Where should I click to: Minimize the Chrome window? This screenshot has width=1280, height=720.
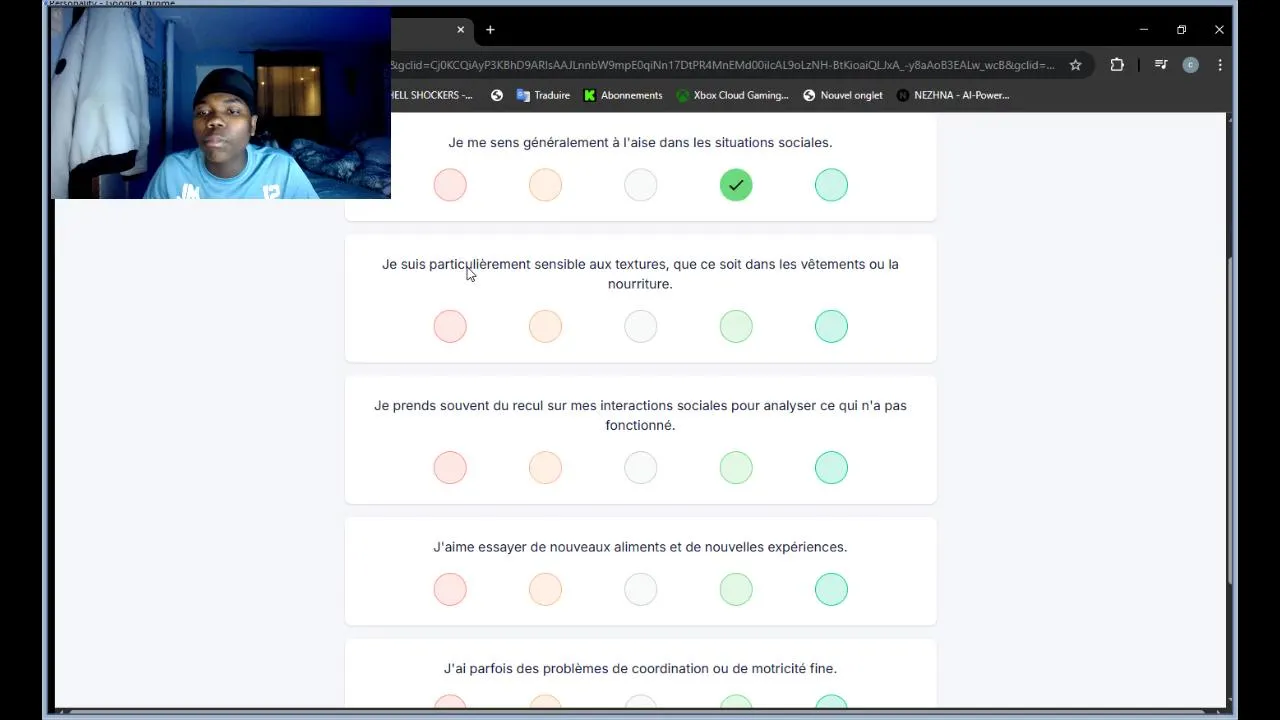pos(1144,30)
